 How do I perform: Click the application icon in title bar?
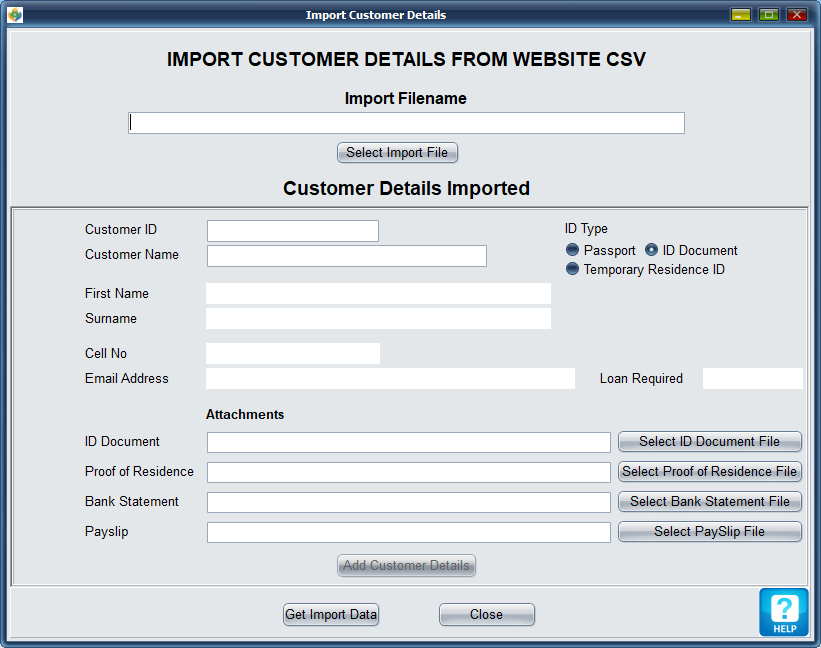[15, 15]
